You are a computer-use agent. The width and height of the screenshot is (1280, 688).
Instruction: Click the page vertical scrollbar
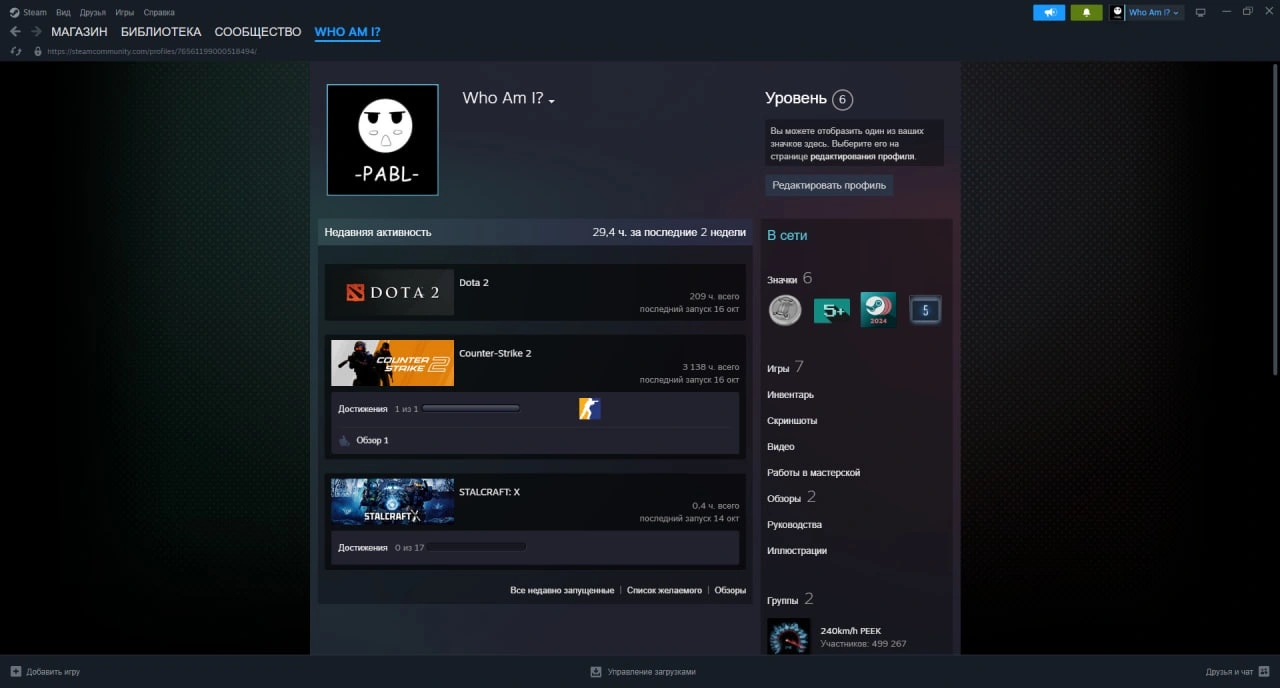tap(1274, 219)
